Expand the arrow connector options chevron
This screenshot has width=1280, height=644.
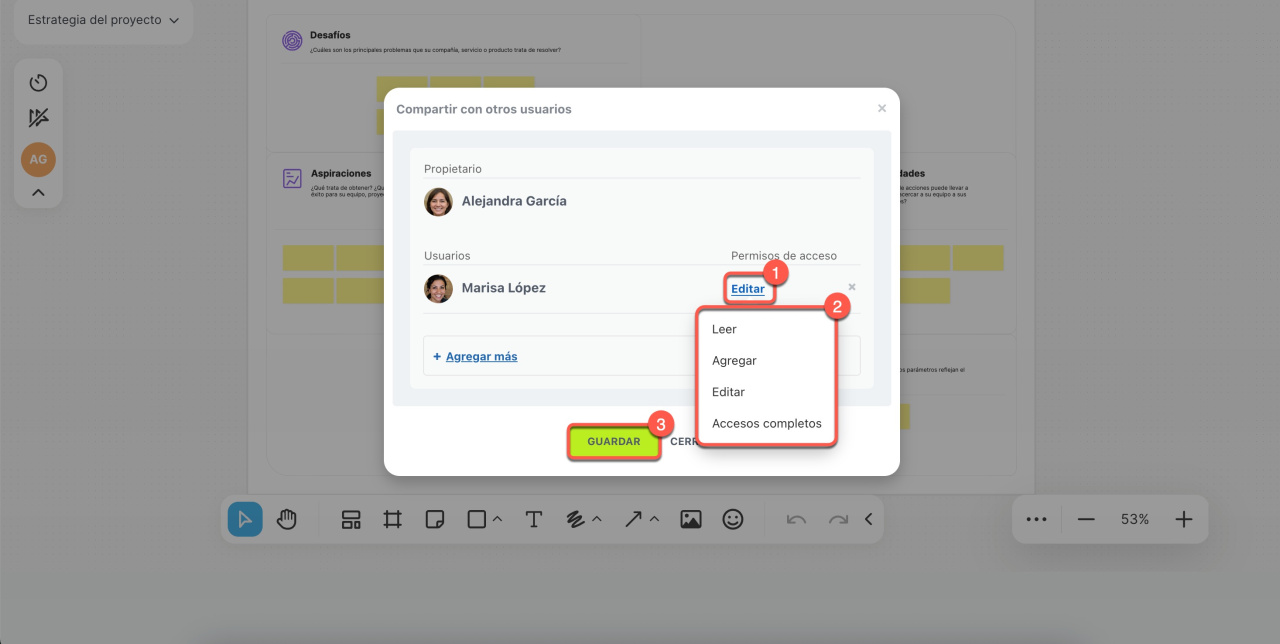(x=655, y=519)
